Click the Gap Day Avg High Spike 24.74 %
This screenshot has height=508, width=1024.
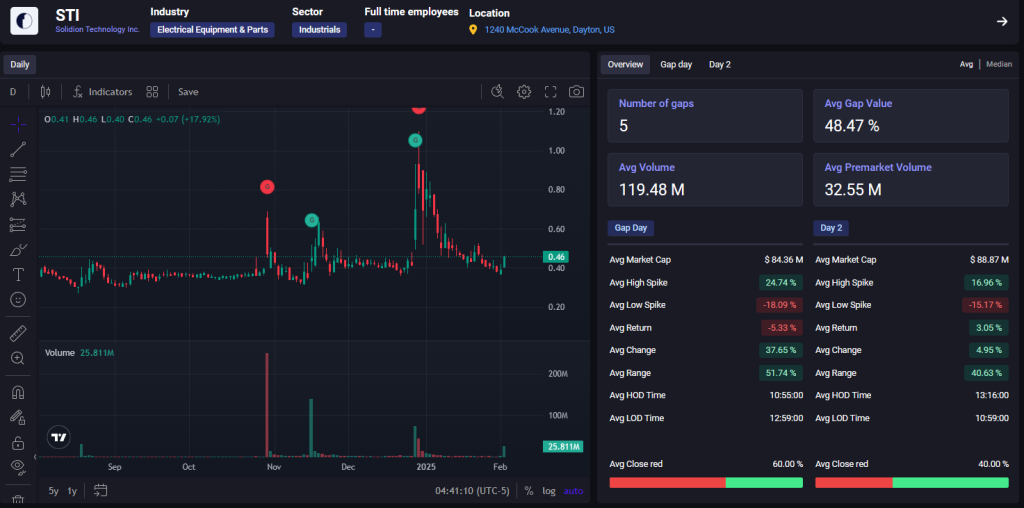pos(780,283)
